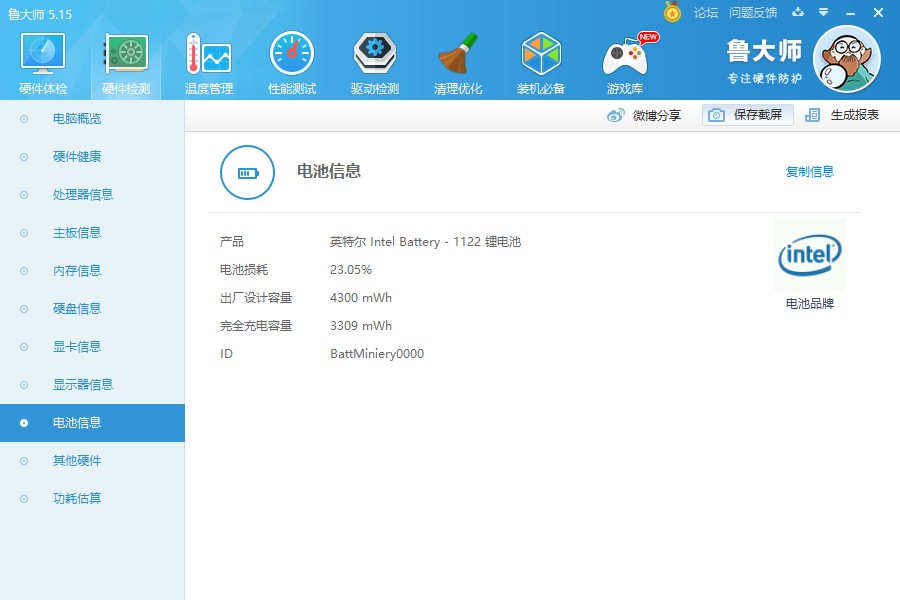900x600 pixels.
Task: Open the 论坛 forum link
Action: pos(706,13)
